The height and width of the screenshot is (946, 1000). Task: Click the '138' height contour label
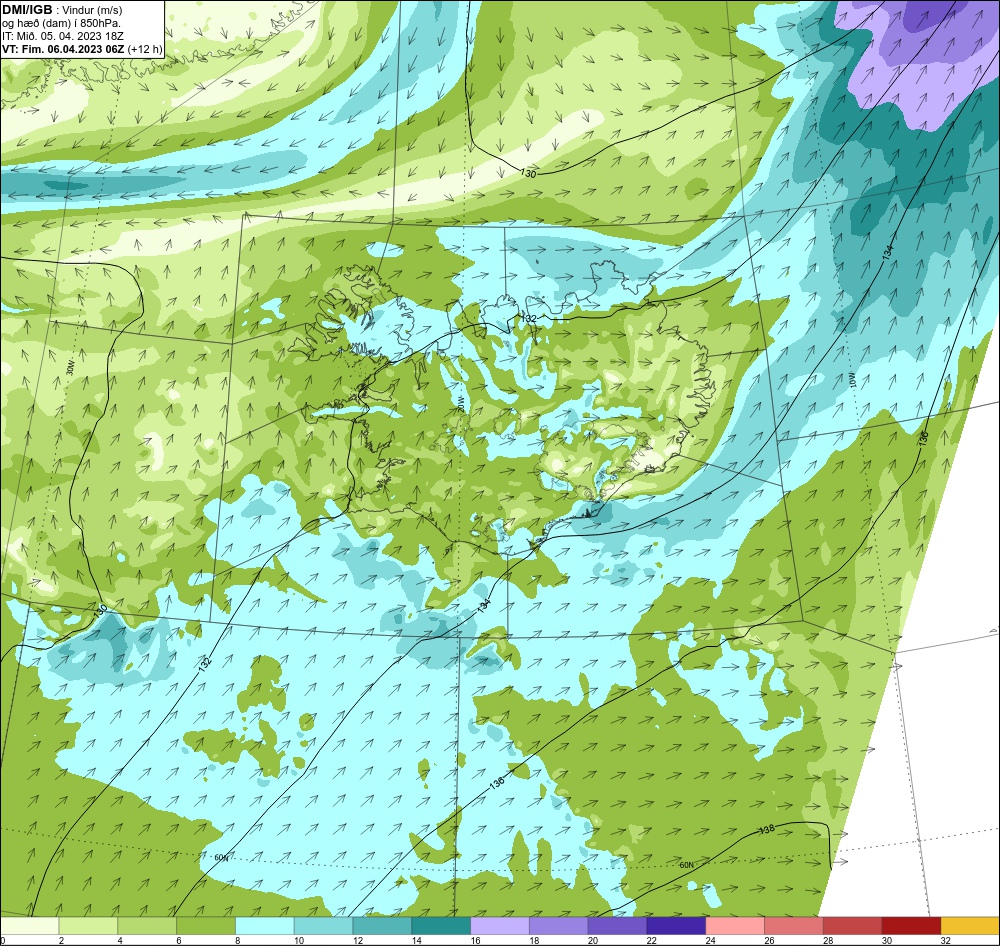coord(767,829)
